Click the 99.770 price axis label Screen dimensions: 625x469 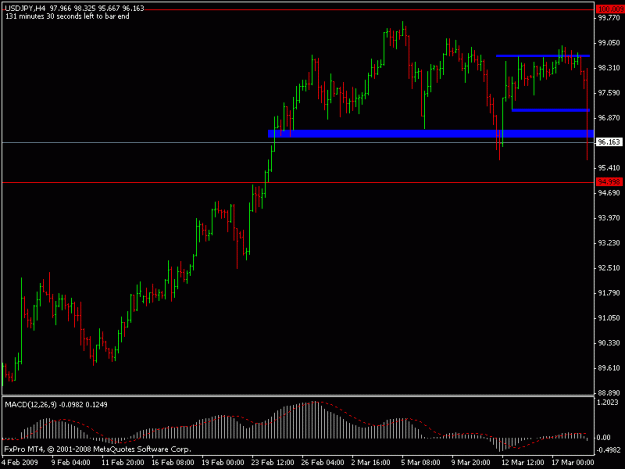click(x=609, y=18)
